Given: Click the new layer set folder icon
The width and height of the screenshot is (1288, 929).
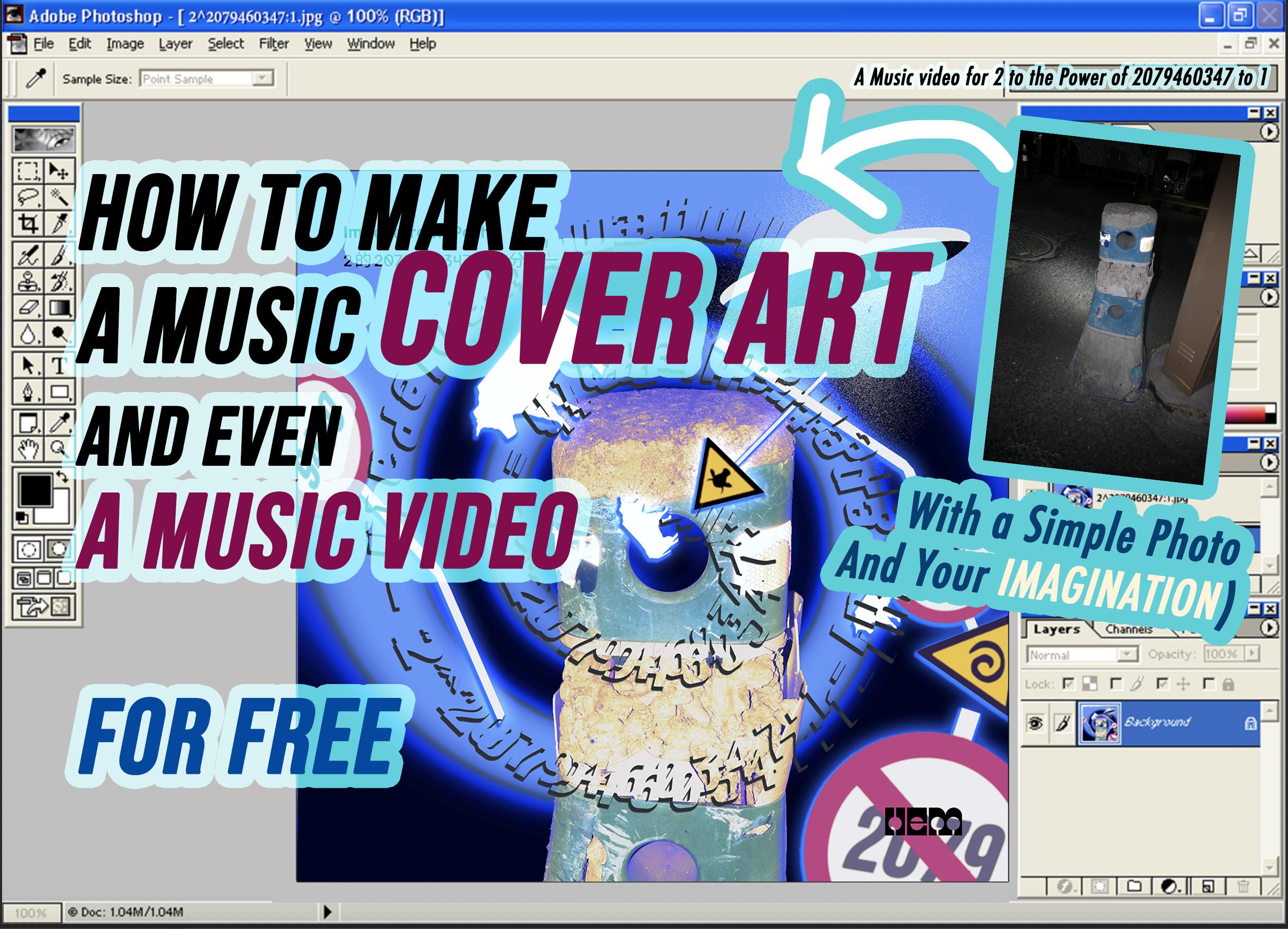Looking at the screenshot, I should coord(1134,886).
